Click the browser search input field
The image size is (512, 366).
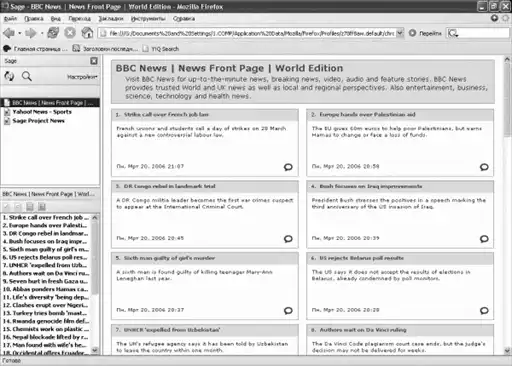click(x=484, y=33)
